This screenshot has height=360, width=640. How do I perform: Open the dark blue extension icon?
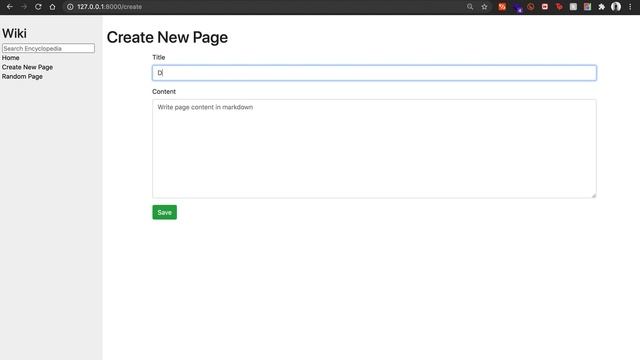click(x=517, y=7)
